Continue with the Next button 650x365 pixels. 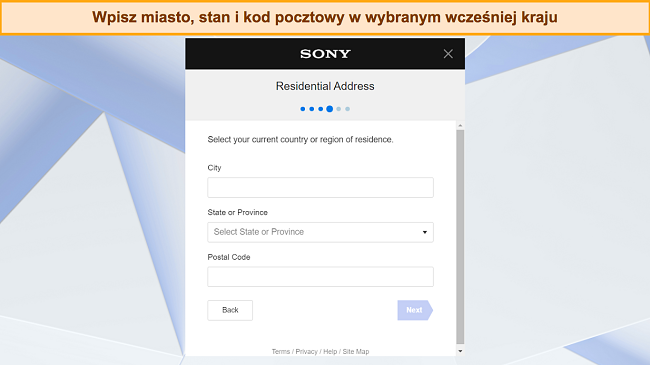(415, 310)
